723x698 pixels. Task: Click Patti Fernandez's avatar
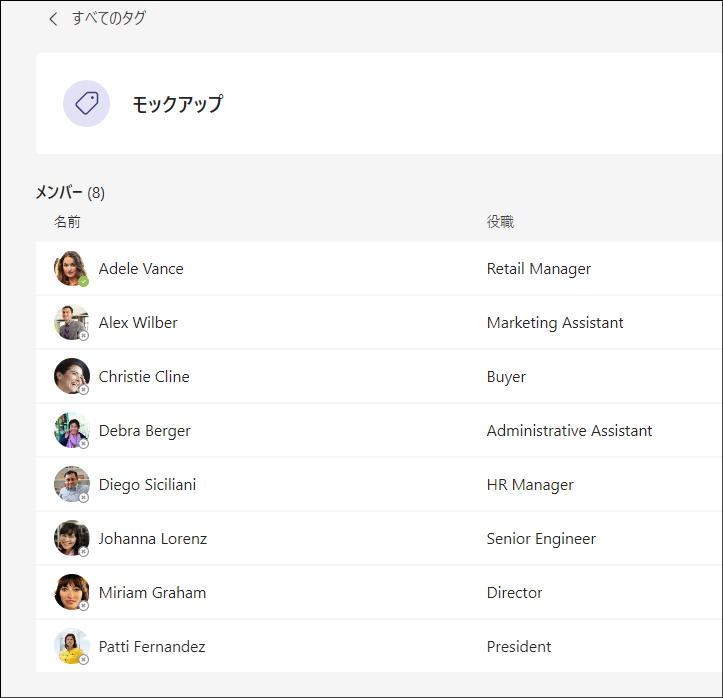pyautogui.click(x=71, y=646)
